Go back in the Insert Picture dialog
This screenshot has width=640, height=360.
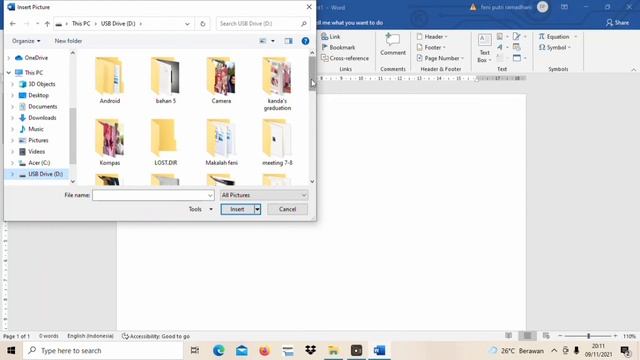coord(13,24)
